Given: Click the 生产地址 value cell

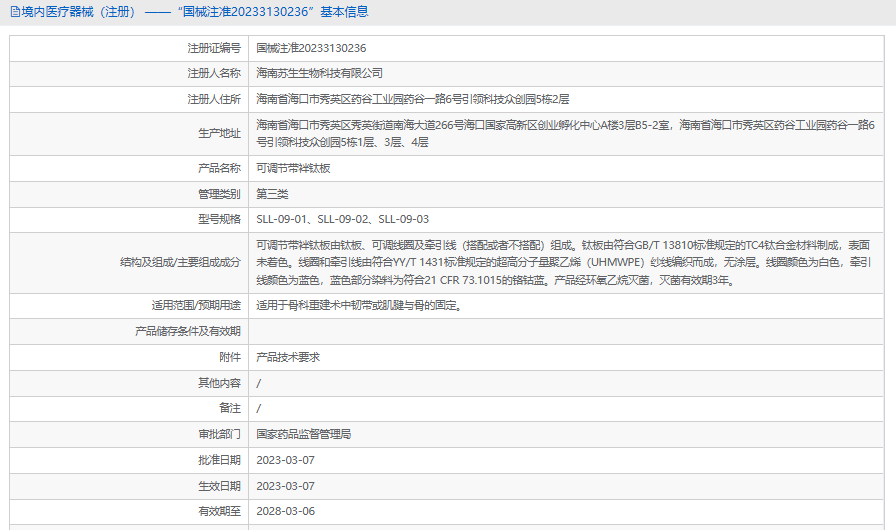Looking at the screenshot, I should tap(566, 134).
